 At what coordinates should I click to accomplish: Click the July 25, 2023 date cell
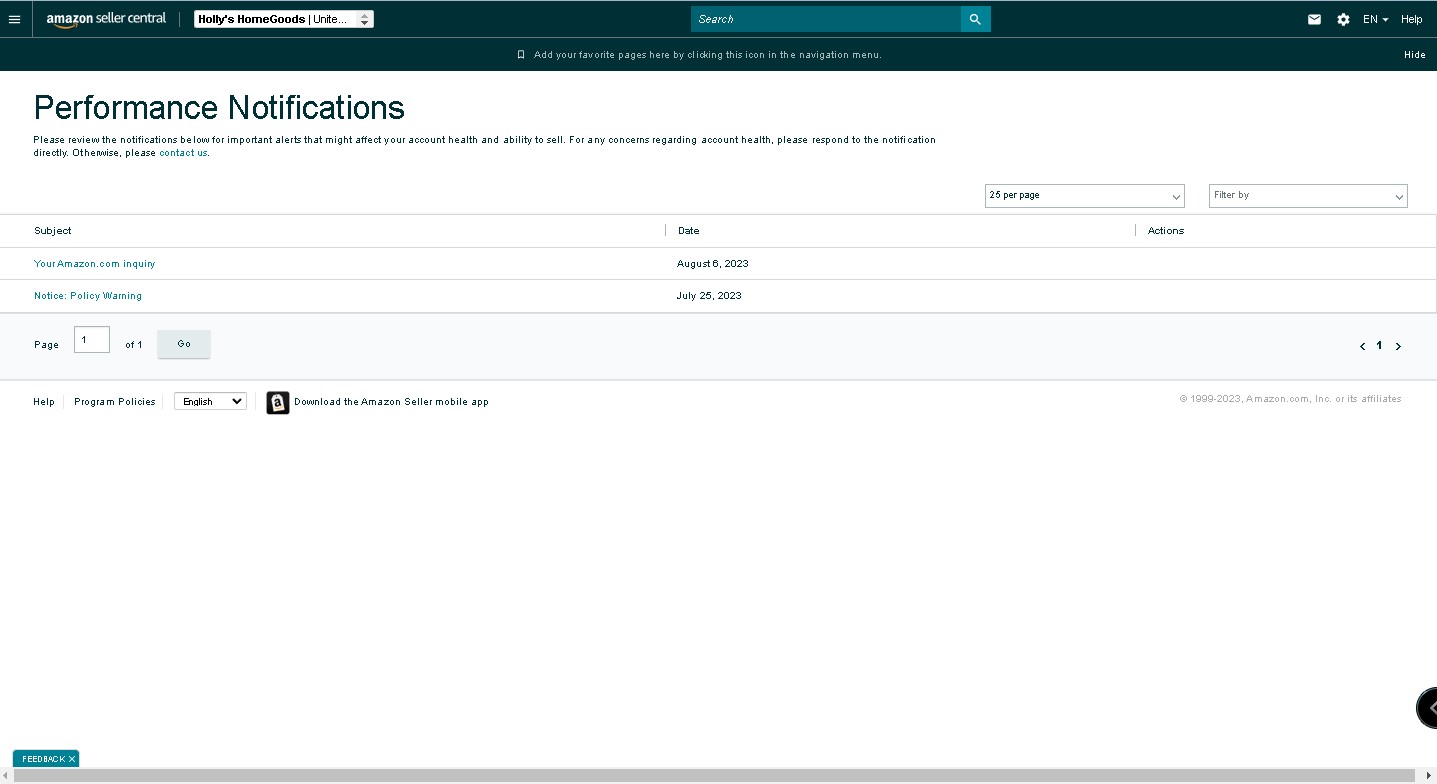coord(709,296)
